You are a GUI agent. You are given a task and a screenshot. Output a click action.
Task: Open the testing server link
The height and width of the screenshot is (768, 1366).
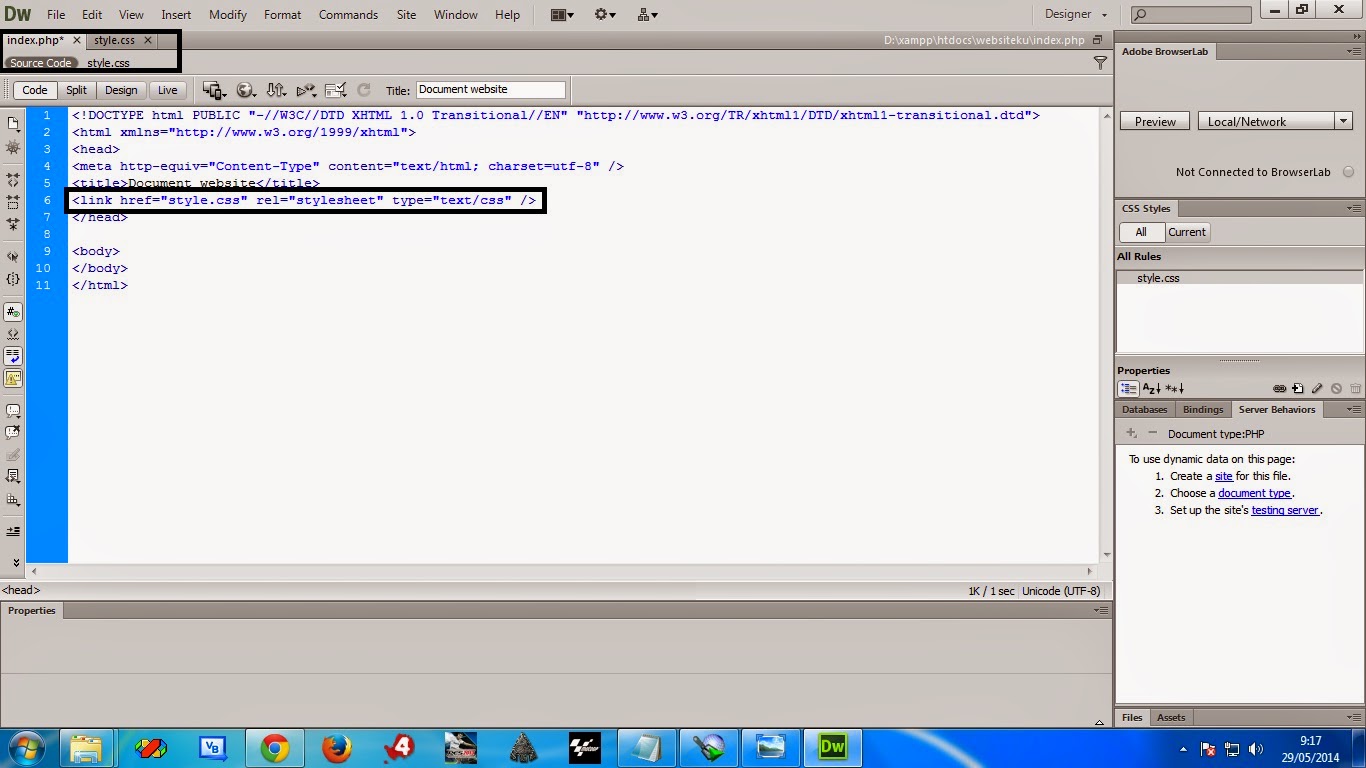[x=1285, y=510]
